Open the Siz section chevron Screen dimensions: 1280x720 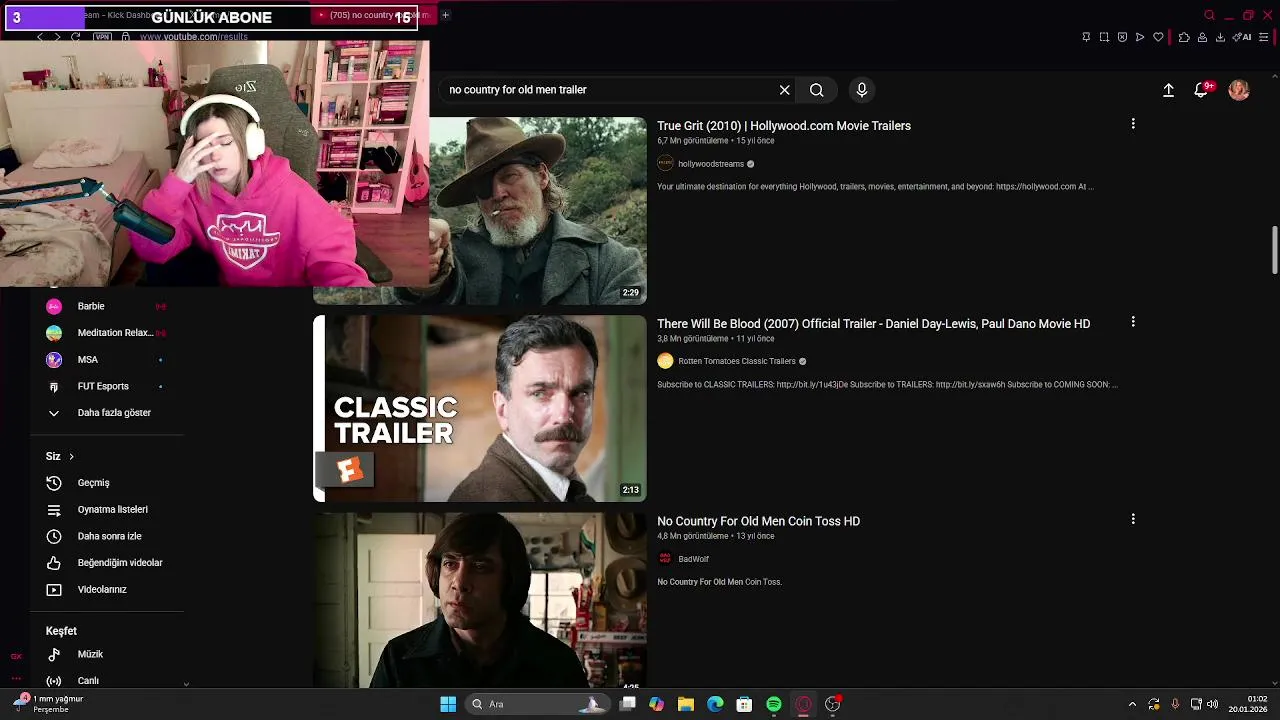[x=71, y=457]
